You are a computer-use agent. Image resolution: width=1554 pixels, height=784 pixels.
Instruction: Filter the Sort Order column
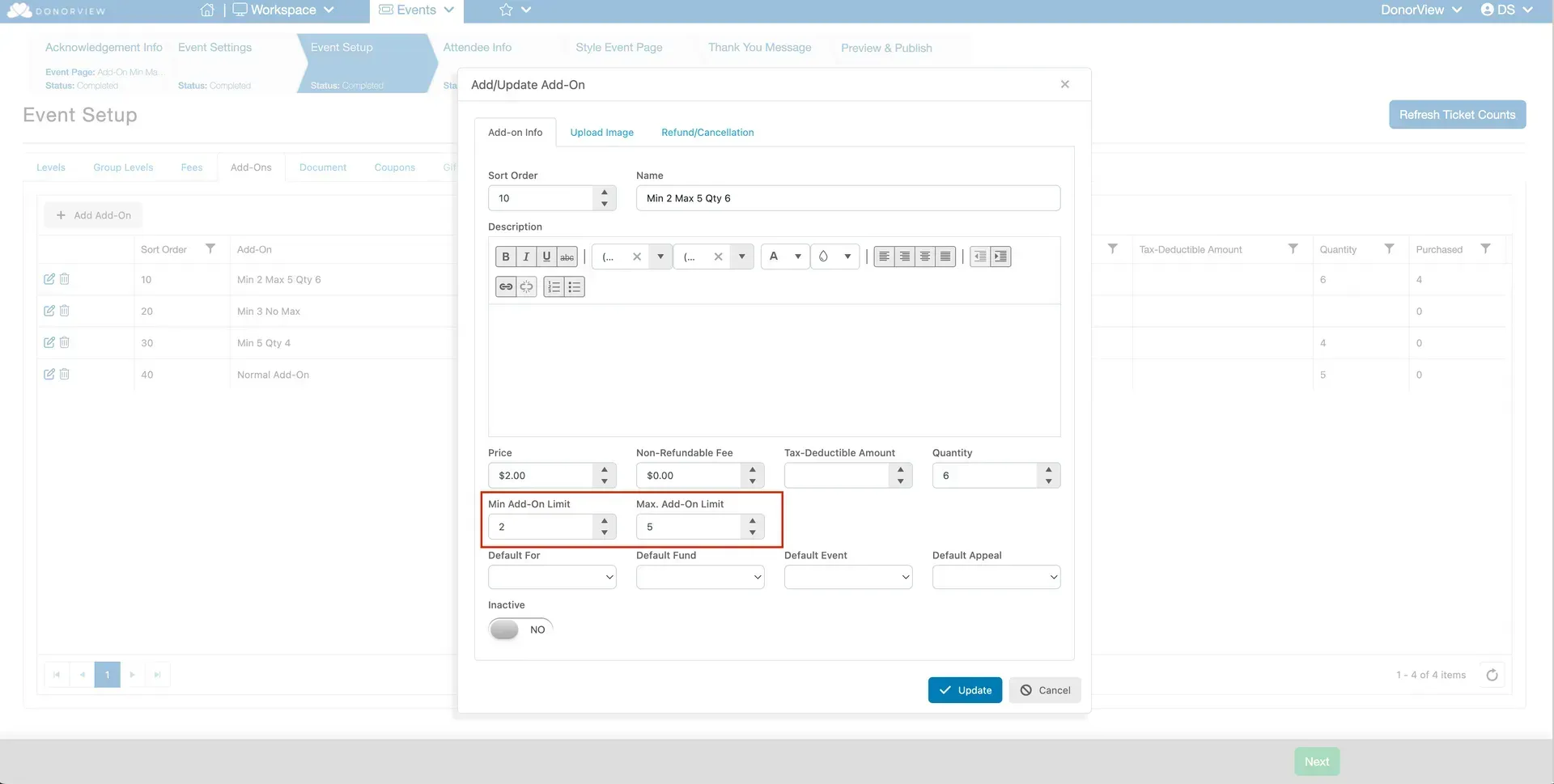(x=210, y=249)
